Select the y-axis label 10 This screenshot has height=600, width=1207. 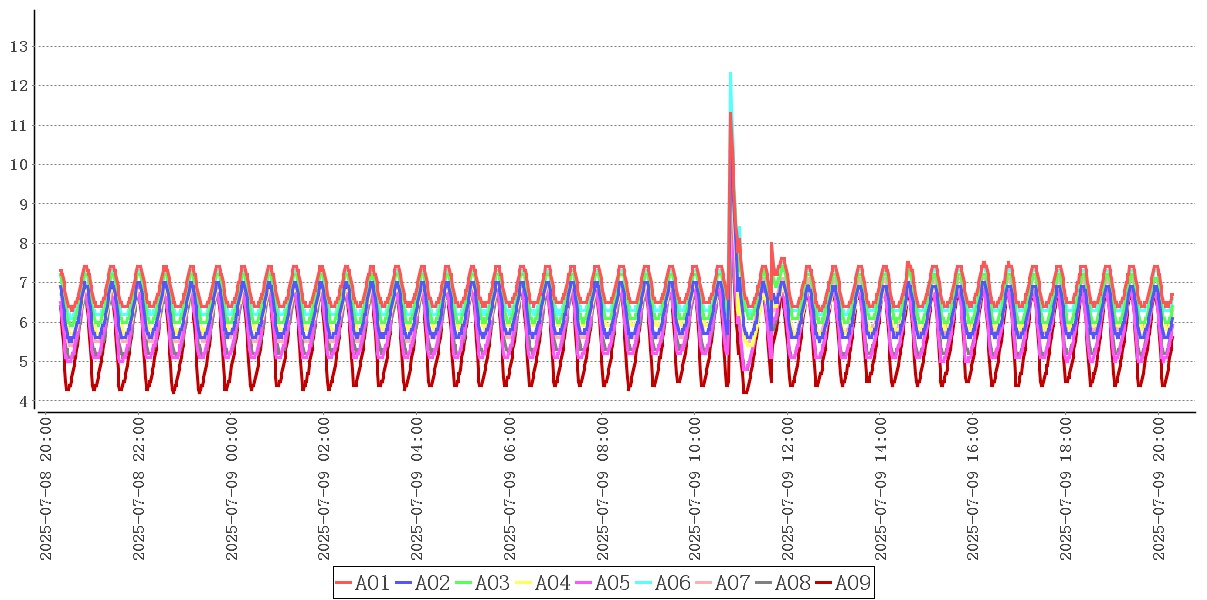18,164
